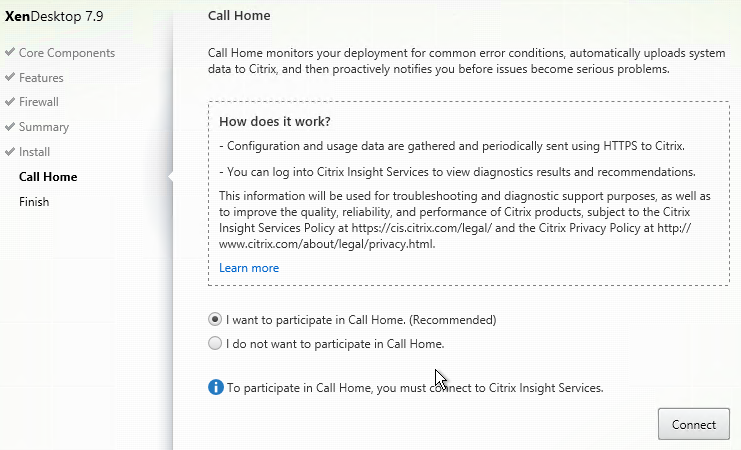The width and height of the screenshot is (741, 450).
Task: Click the blue information icon
Action: (x=215, y=387)
